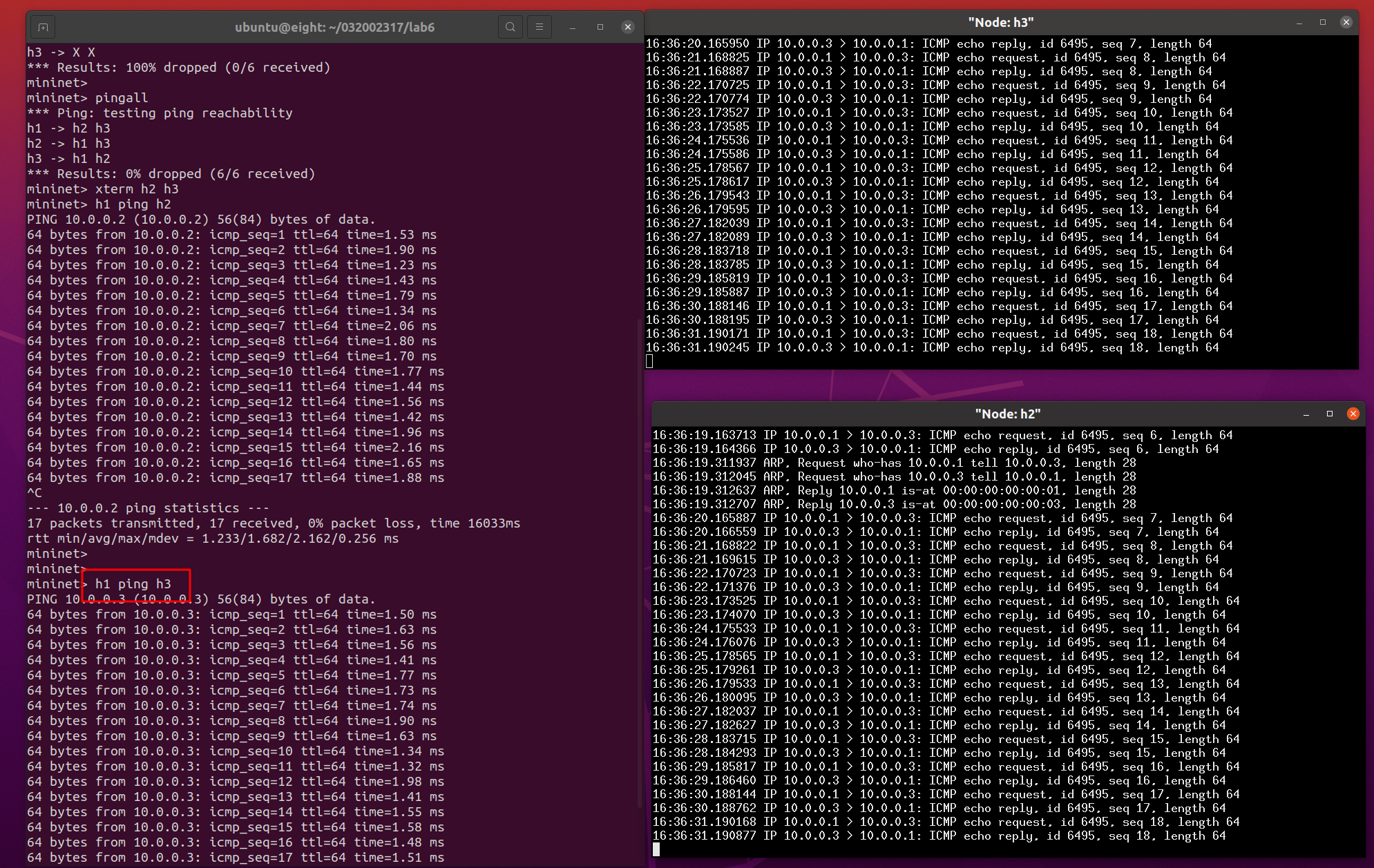Maximize the Node: h2 window
Viewport: 1374px width, 868px height.
[1330, 414]
